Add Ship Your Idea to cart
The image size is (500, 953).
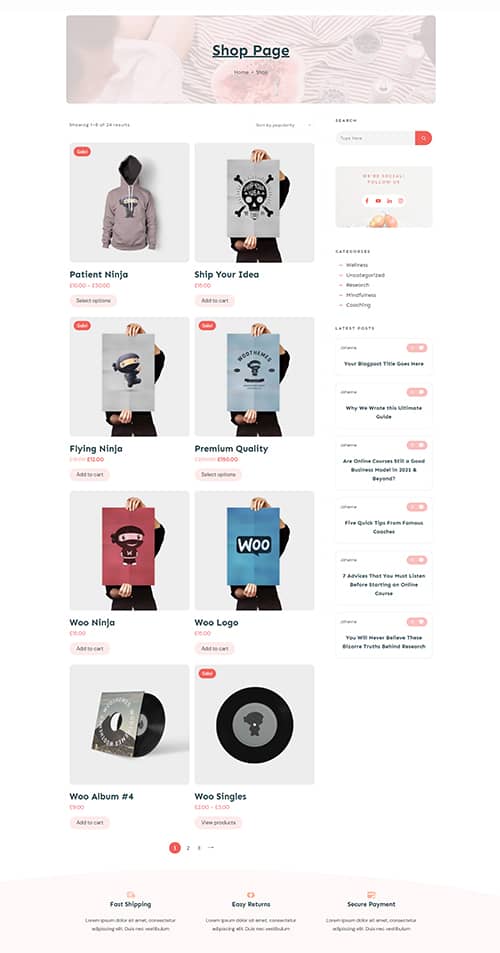click(214, 300)
